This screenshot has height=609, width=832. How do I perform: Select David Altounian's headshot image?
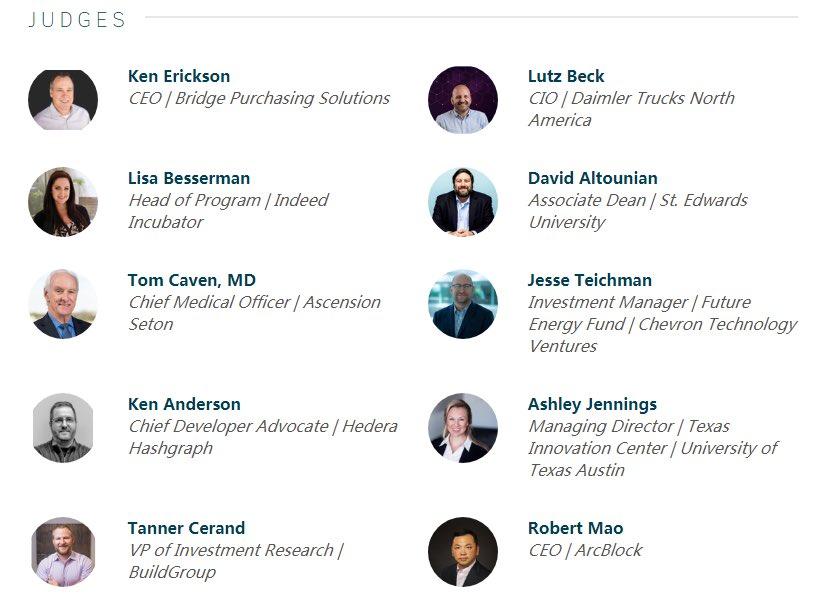[x=463, y=202]
